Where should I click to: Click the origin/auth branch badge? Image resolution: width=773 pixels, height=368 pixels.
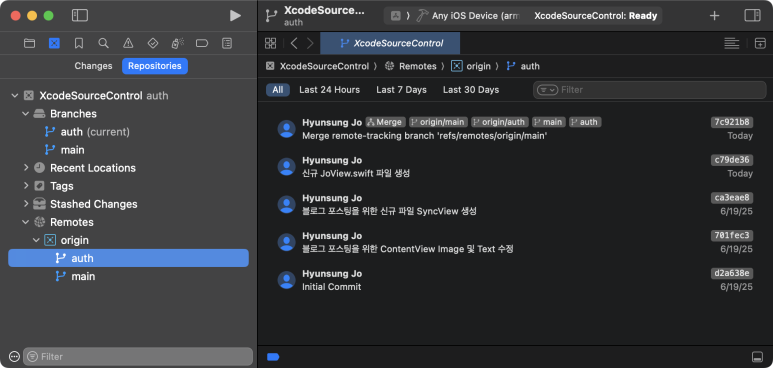[500, 122]
